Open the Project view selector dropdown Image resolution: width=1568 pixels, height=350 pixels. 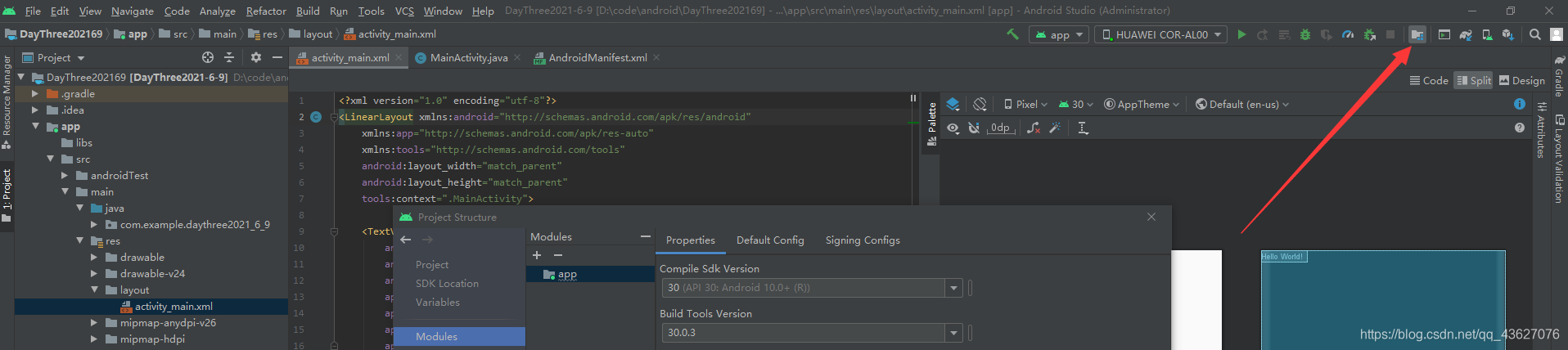[54, 57]
